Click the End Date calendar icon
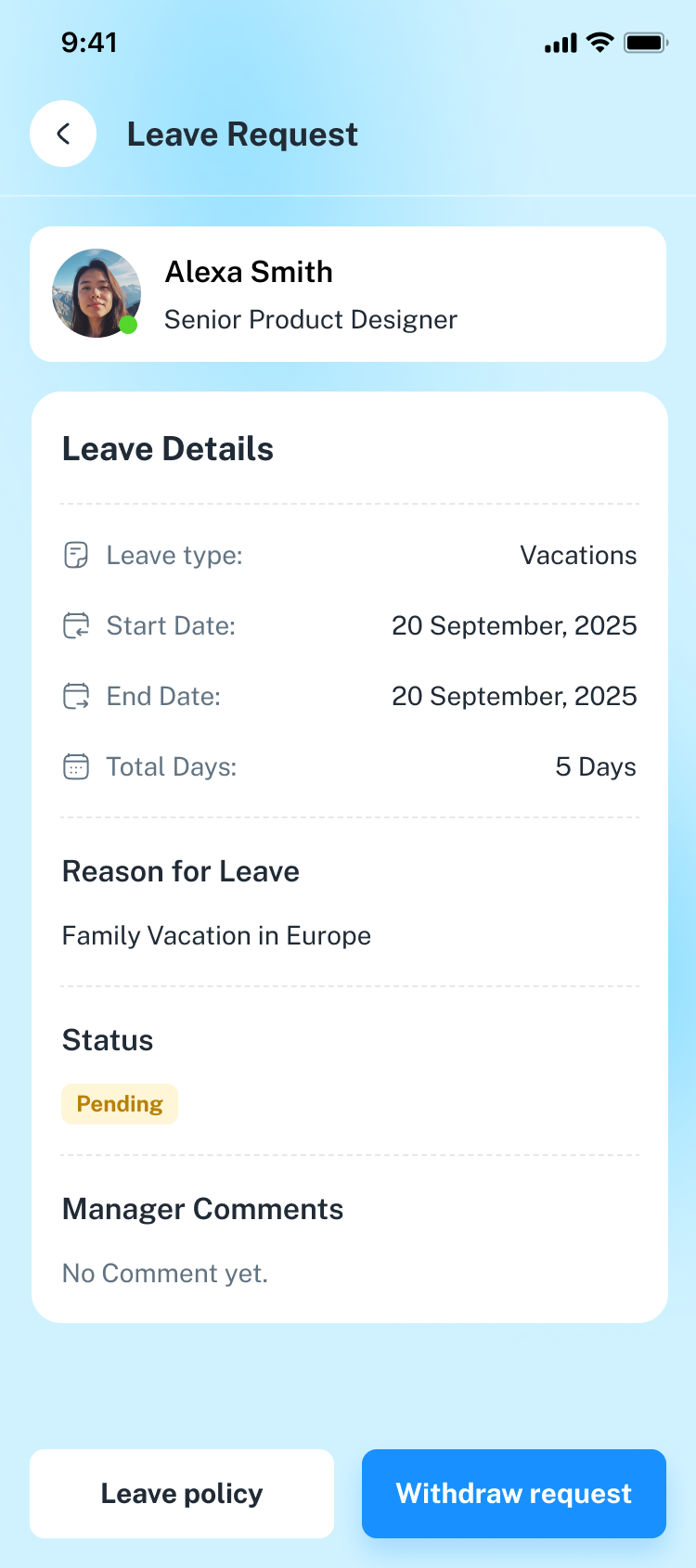 click(76, 696)
